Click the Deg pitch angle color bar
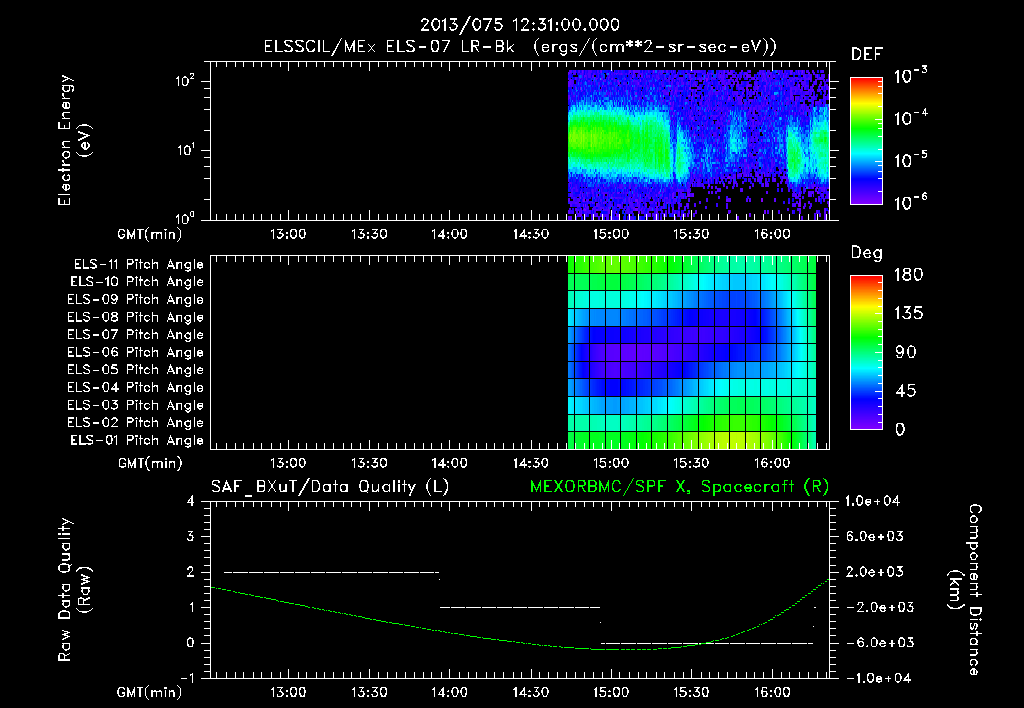The image size is (1024, 708). pos(866,352)
